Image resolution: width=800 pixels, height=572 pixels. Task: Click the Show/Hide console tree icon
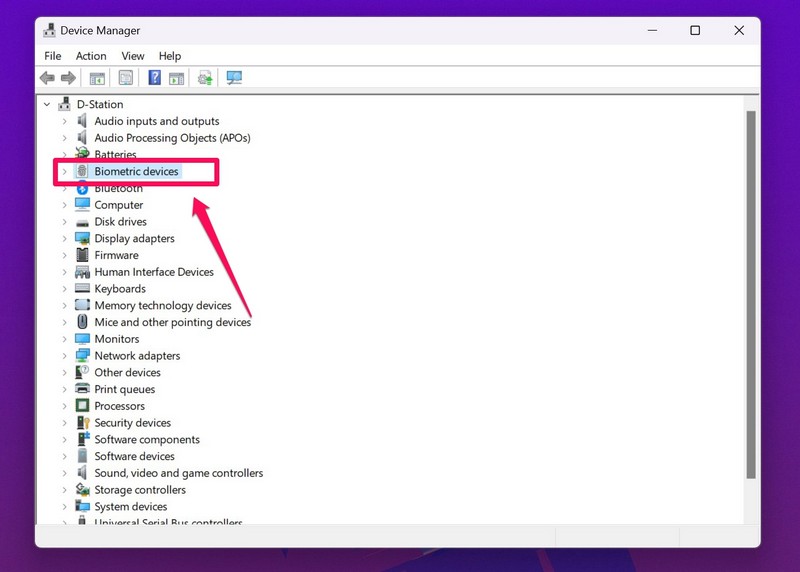[97, 78]
